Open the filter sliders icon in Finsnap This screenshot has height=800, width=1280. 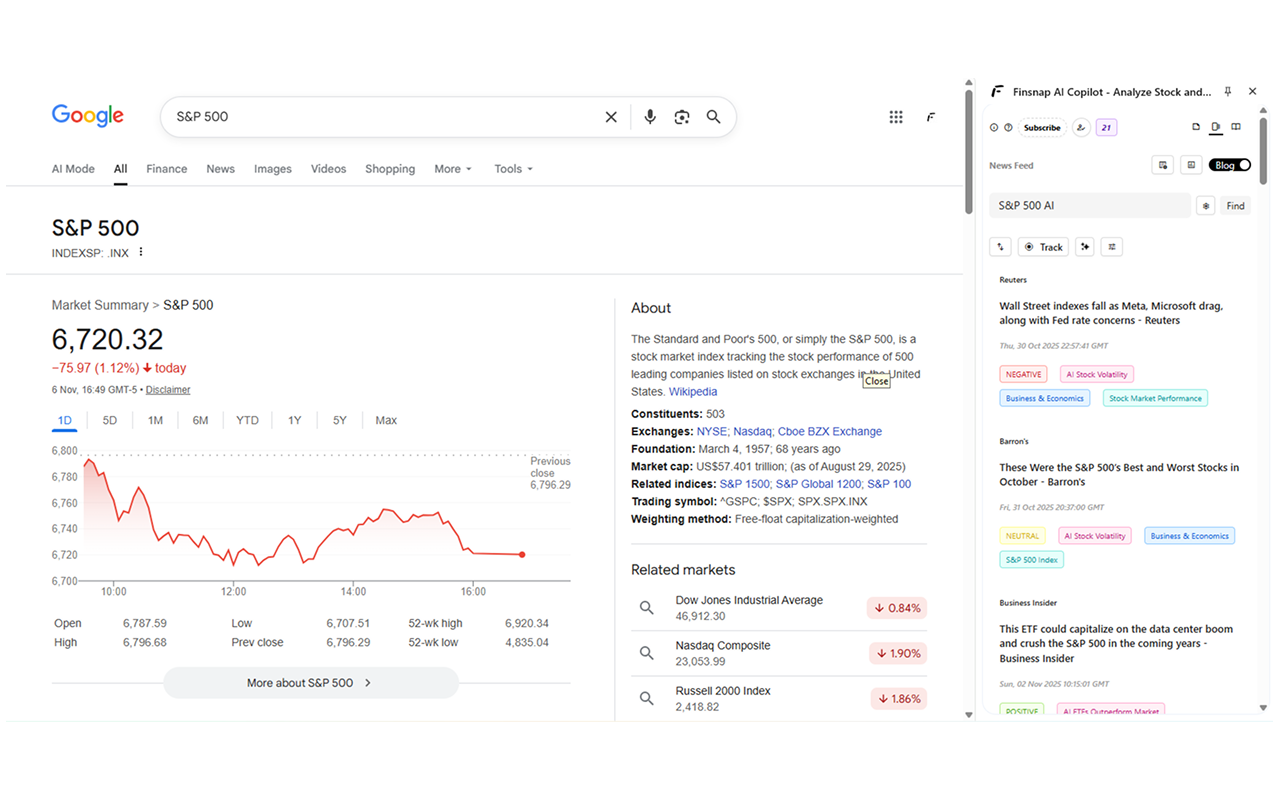click(x=1112, y=247)
